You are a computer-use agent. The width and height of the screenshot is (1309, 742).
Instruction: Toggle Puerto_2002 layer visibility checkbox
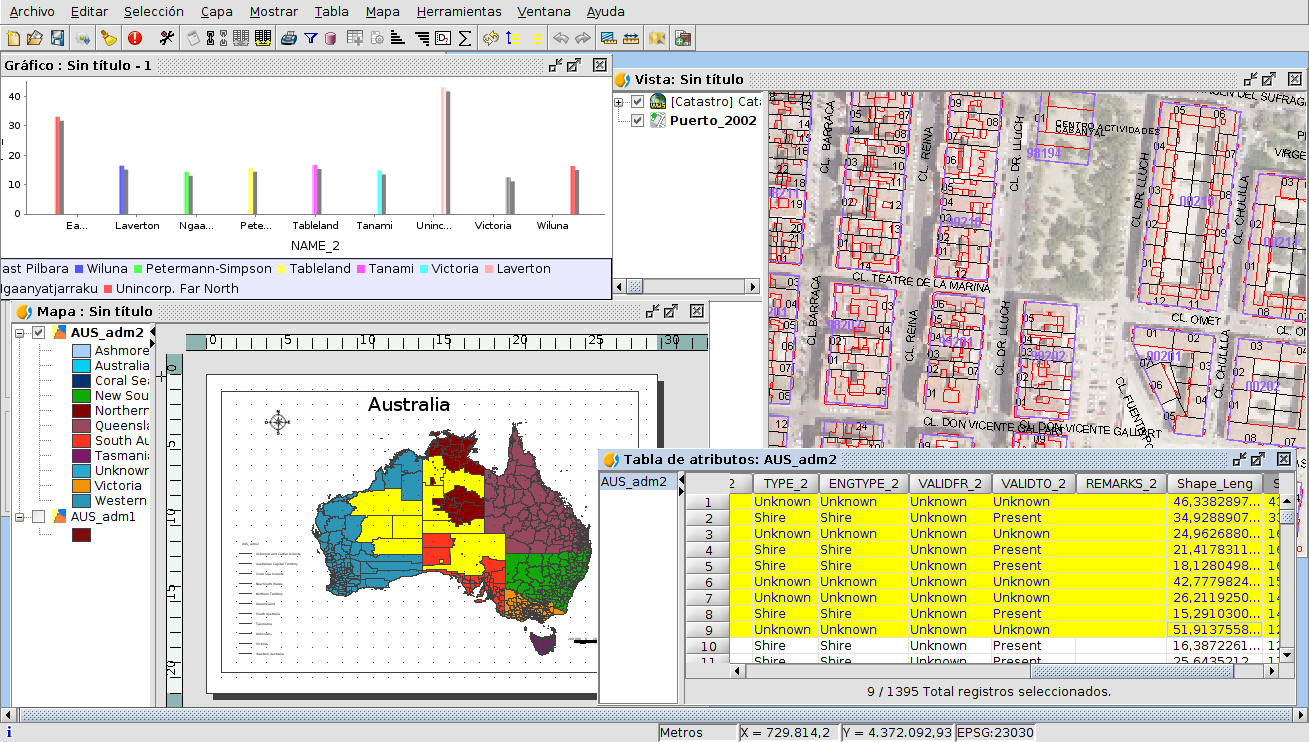(x=637, y=121)
